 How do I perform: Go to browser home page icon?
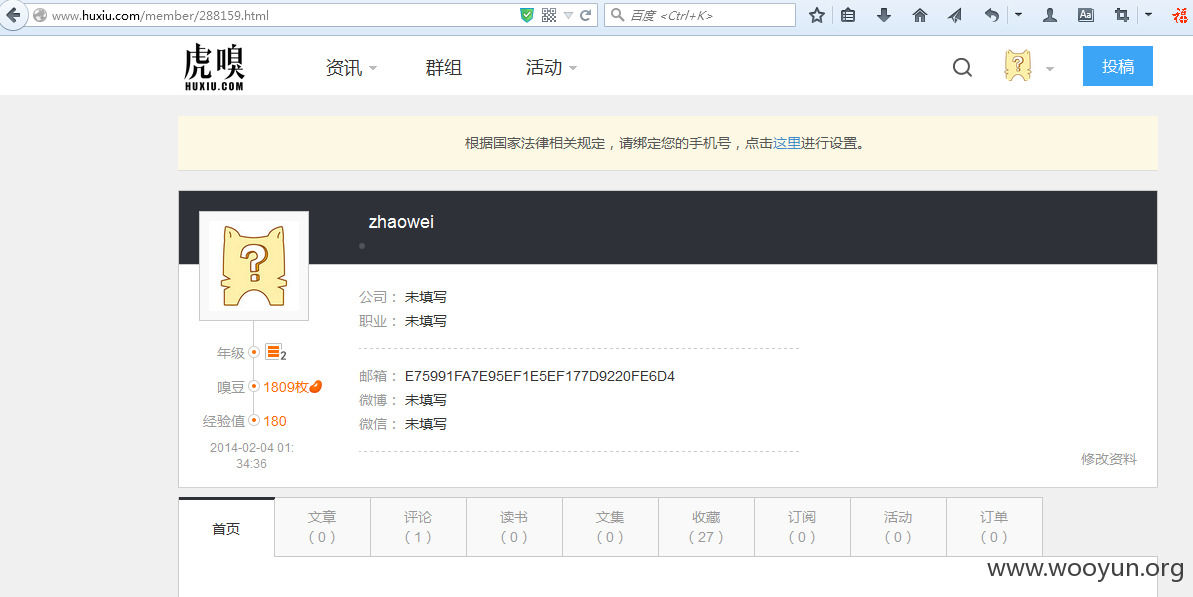920,15
